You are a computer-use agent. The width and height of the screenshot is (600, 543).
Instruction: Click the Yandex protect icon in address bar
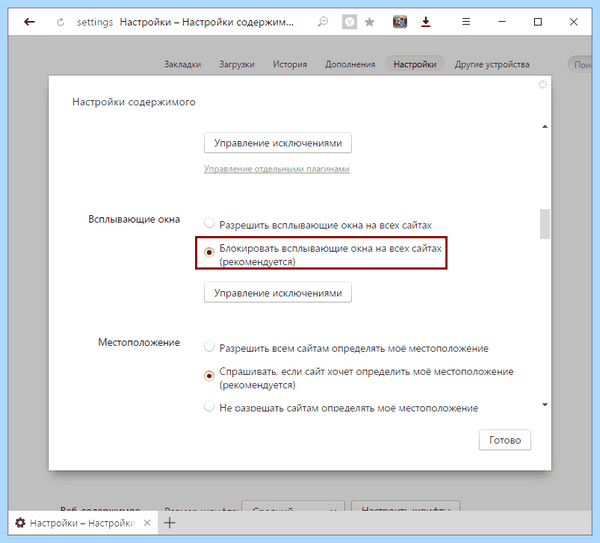(349, 22)
